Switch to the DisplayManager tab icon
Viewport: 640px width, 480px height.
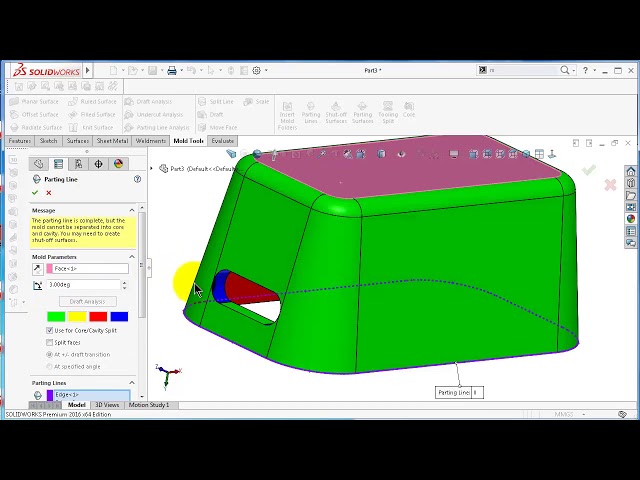(118, 164)
